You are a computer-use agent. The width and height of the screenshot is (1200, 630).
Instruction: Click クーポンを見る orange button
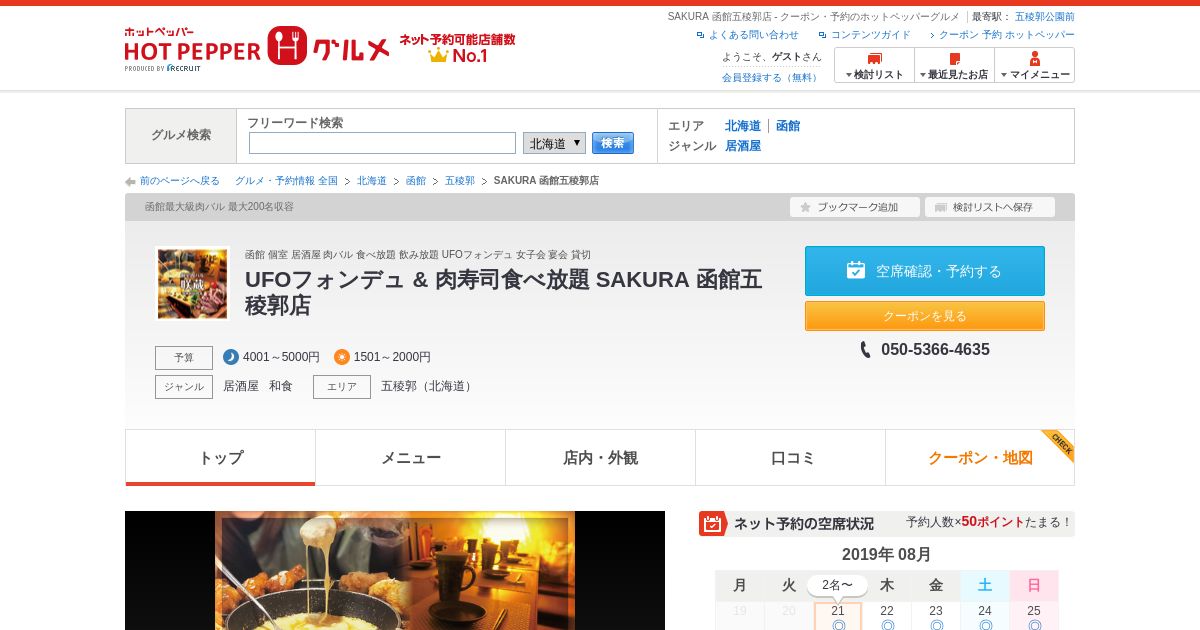(x=924, y=316)
